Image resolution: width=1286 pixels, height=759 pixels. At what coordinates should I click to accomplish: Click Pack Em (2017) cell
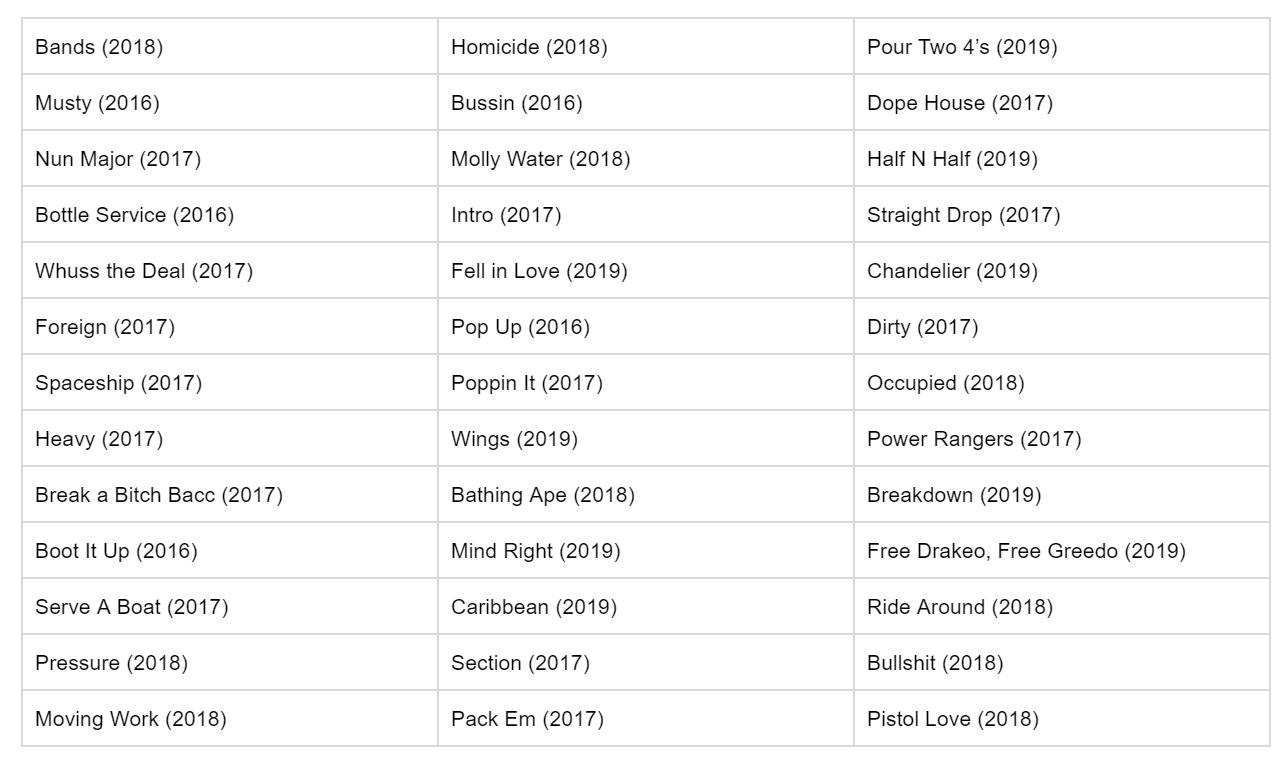click(646, 718)
